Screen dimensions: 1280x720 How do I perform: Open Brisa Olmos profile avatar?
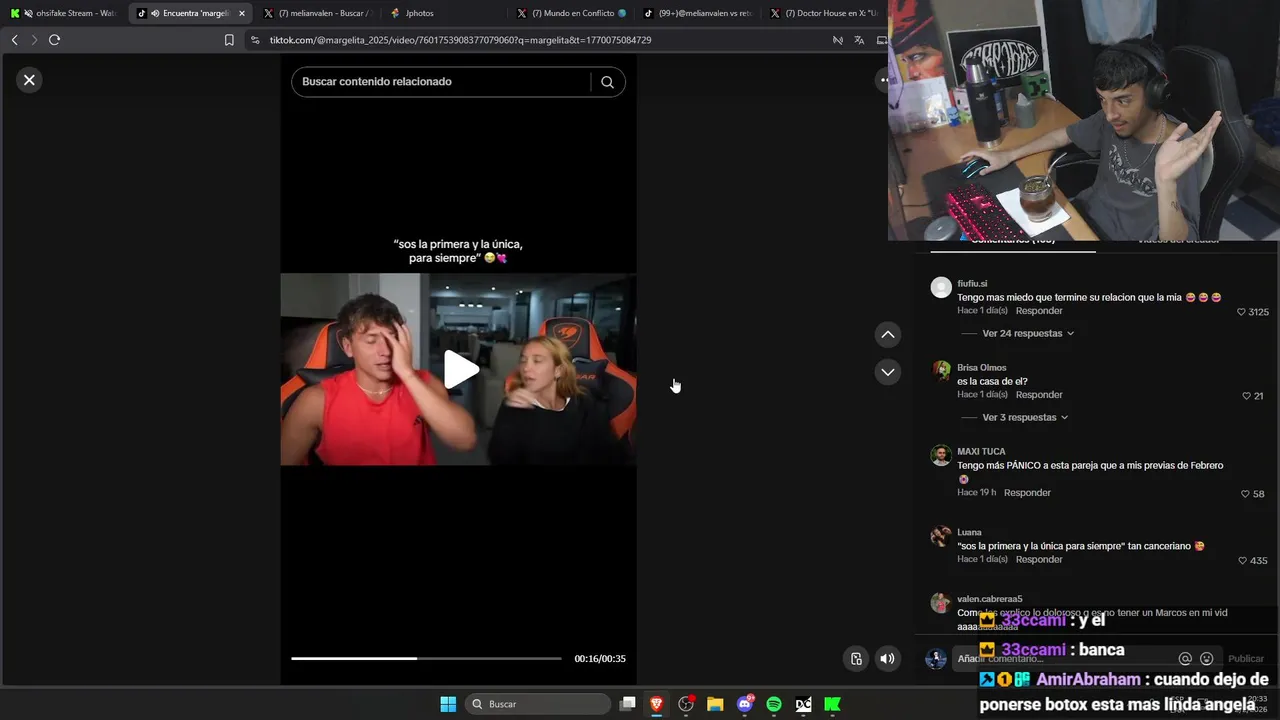coord(941,371)
